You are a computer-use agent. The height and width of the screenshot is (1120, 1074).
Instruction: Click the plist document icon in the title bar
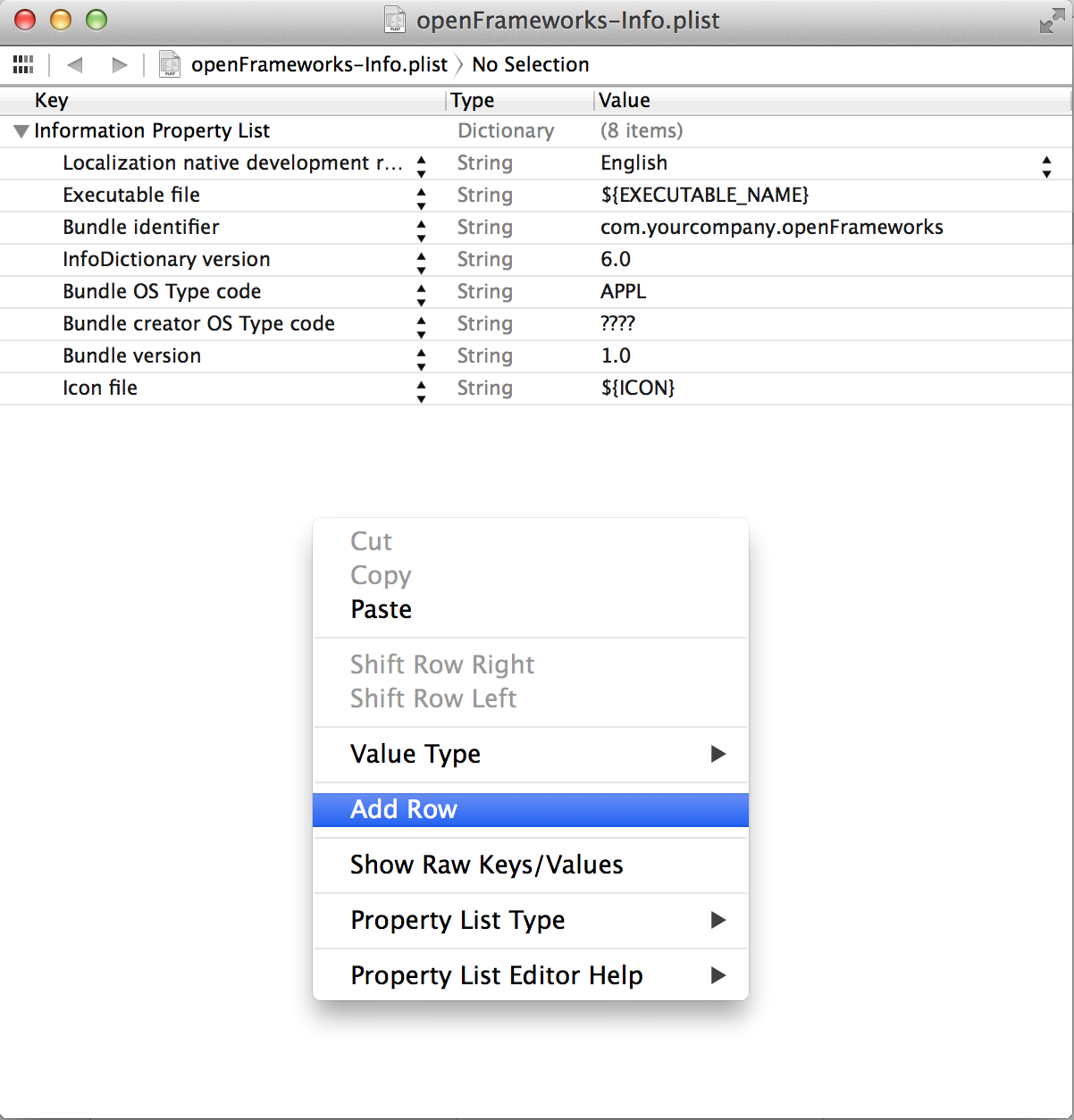pyautogui.click(x=394, y=20)
